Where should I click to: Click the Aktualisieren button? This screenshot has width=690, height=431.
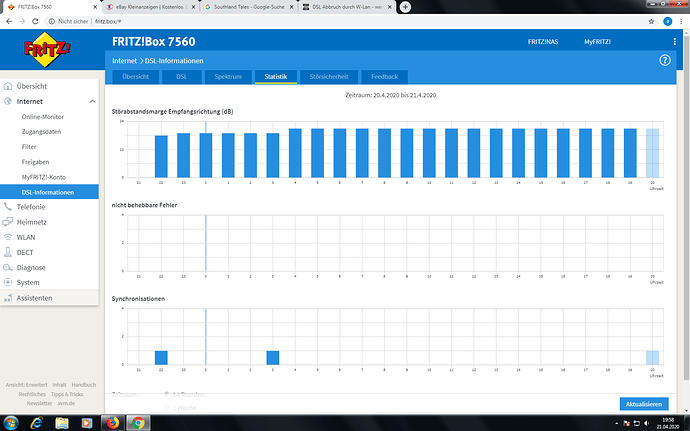click(644, 404)
